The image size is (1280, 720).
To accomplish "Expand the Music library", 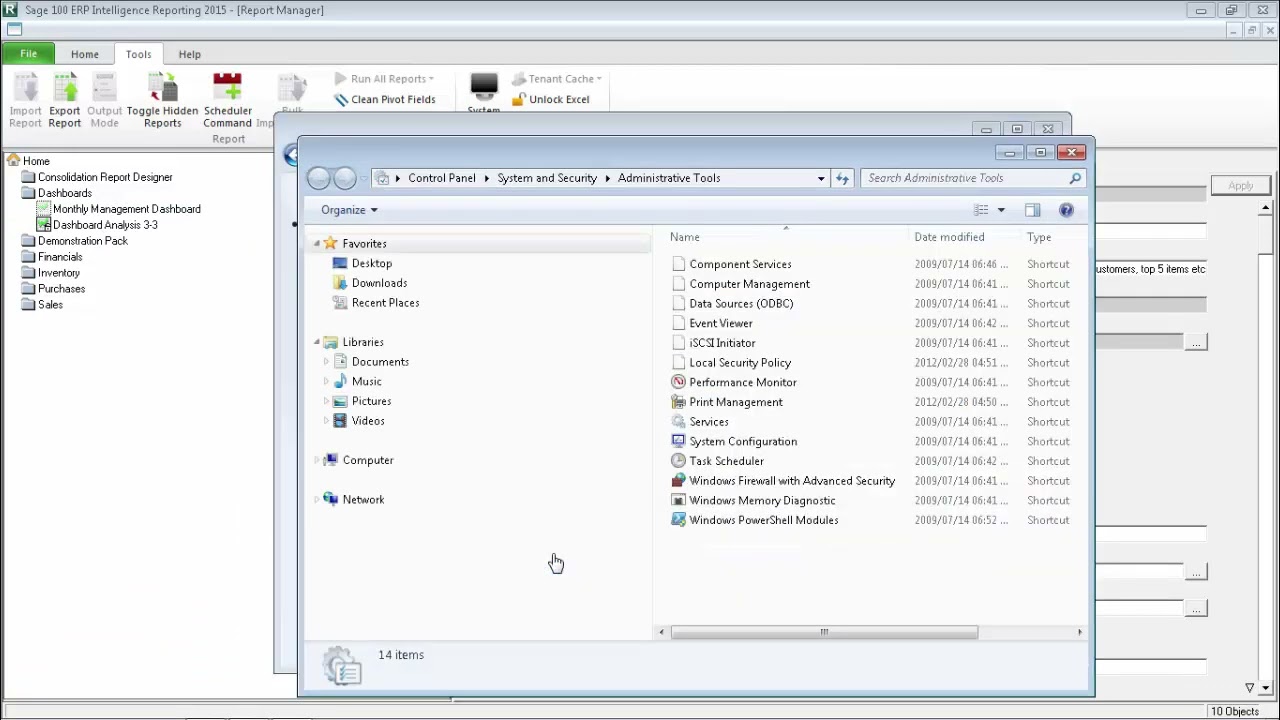I will pyautogui.click(x=326, y=382).
